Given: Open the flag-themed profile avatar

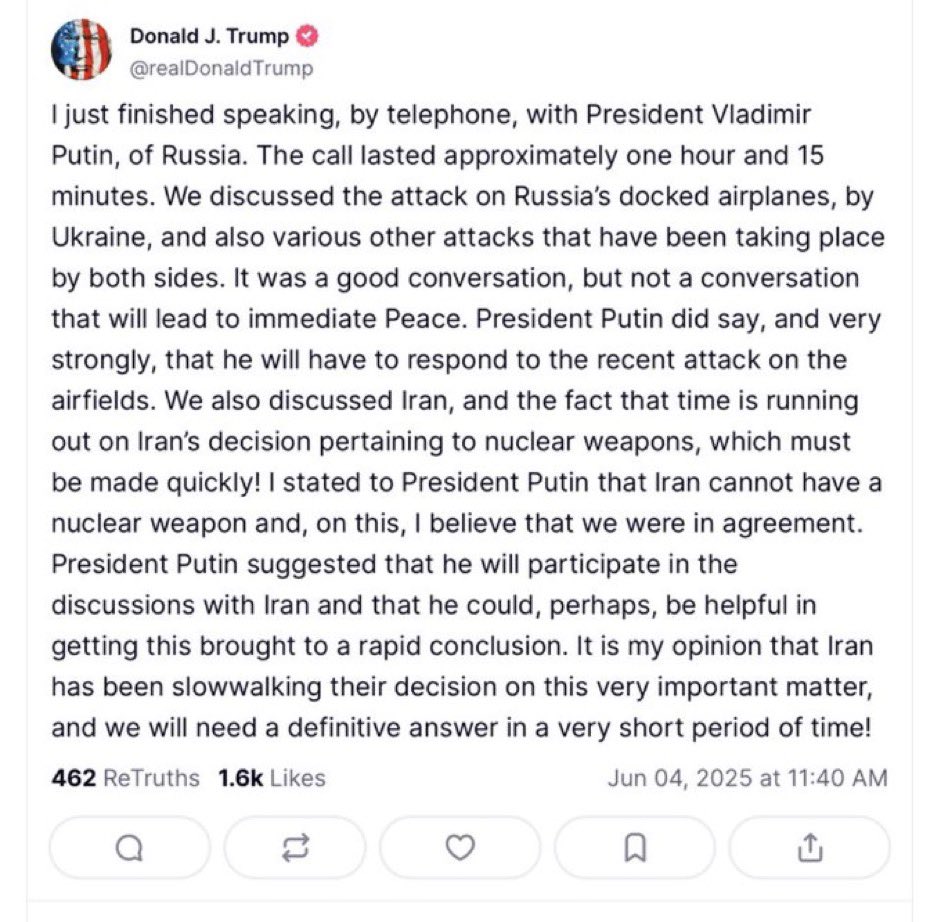Looking at the screenshot, I should click(x=81, y=50).
